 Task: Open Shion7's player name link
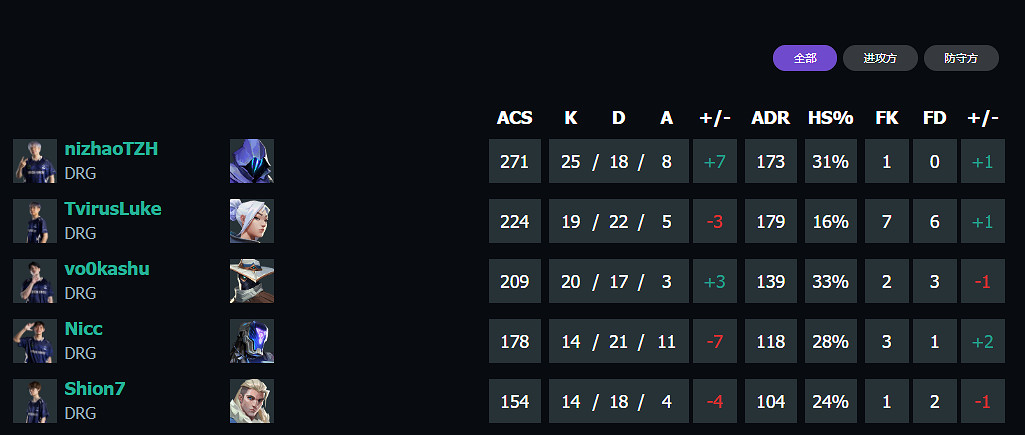point(95,389)
